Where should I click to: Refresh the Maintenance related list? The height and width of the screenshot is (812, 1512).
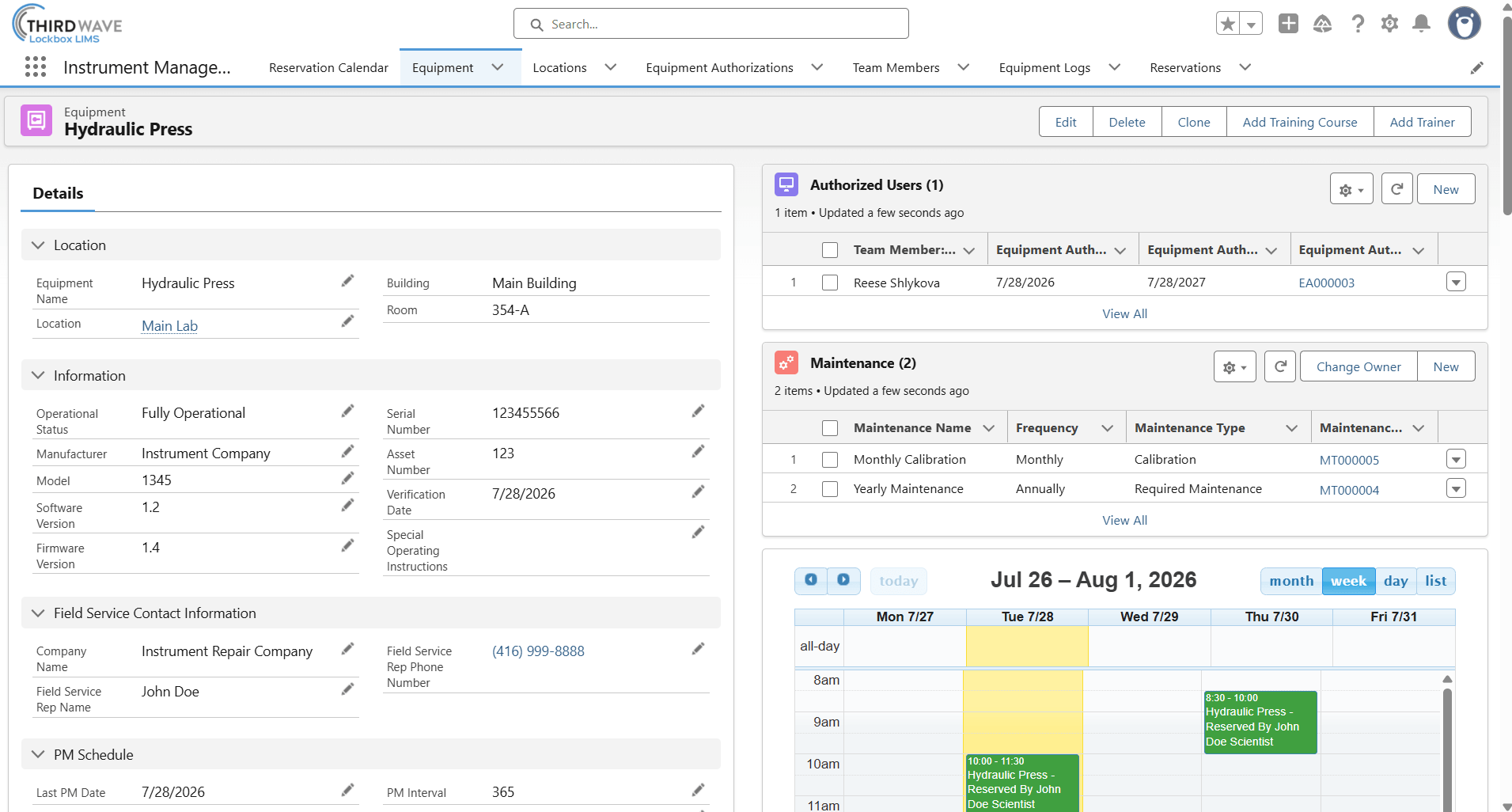[1280, 366]
